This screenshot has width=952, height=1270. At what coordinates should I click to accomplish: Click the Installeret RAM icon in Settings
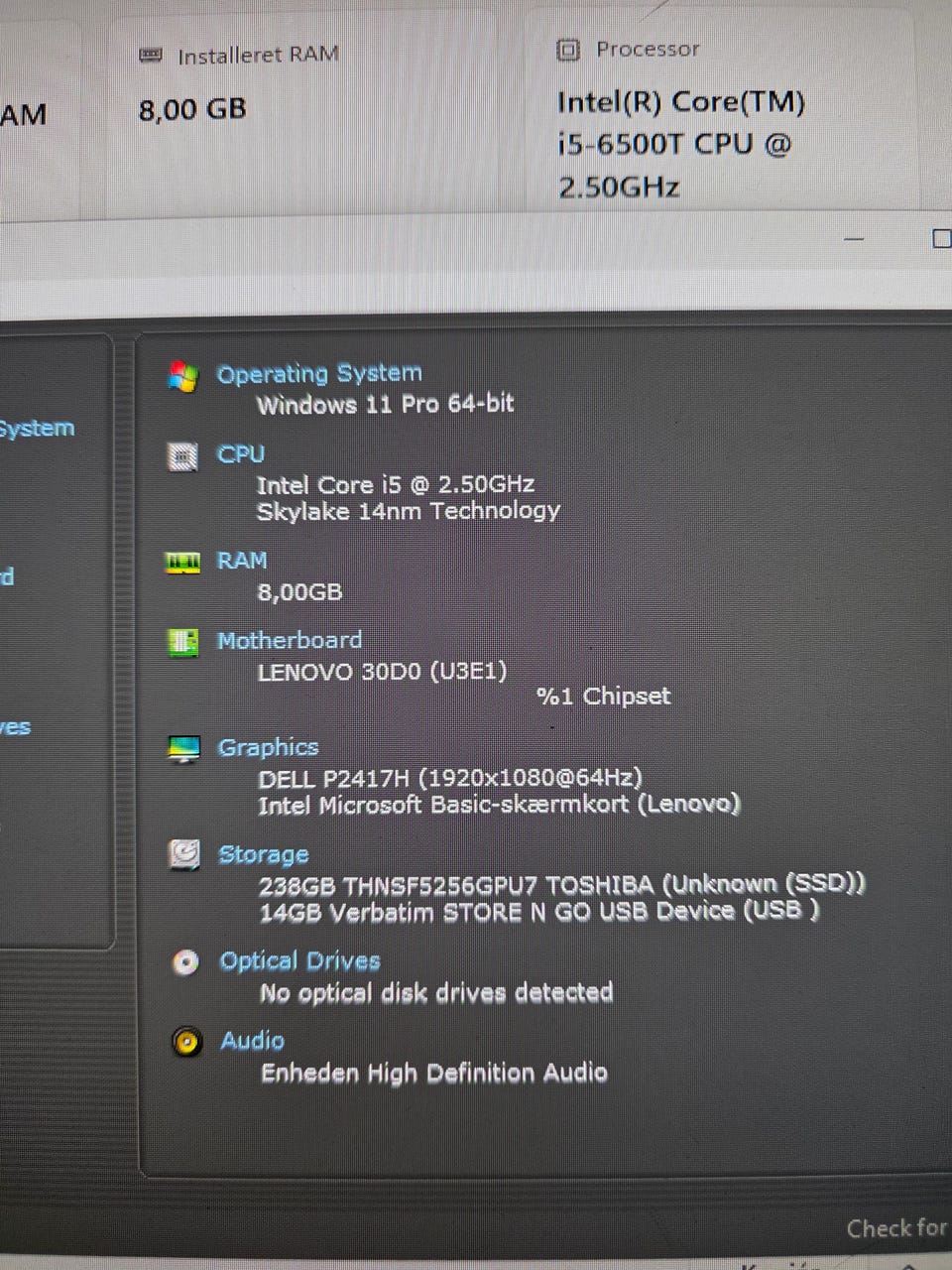pyautogui.click(x=151, y=56)
